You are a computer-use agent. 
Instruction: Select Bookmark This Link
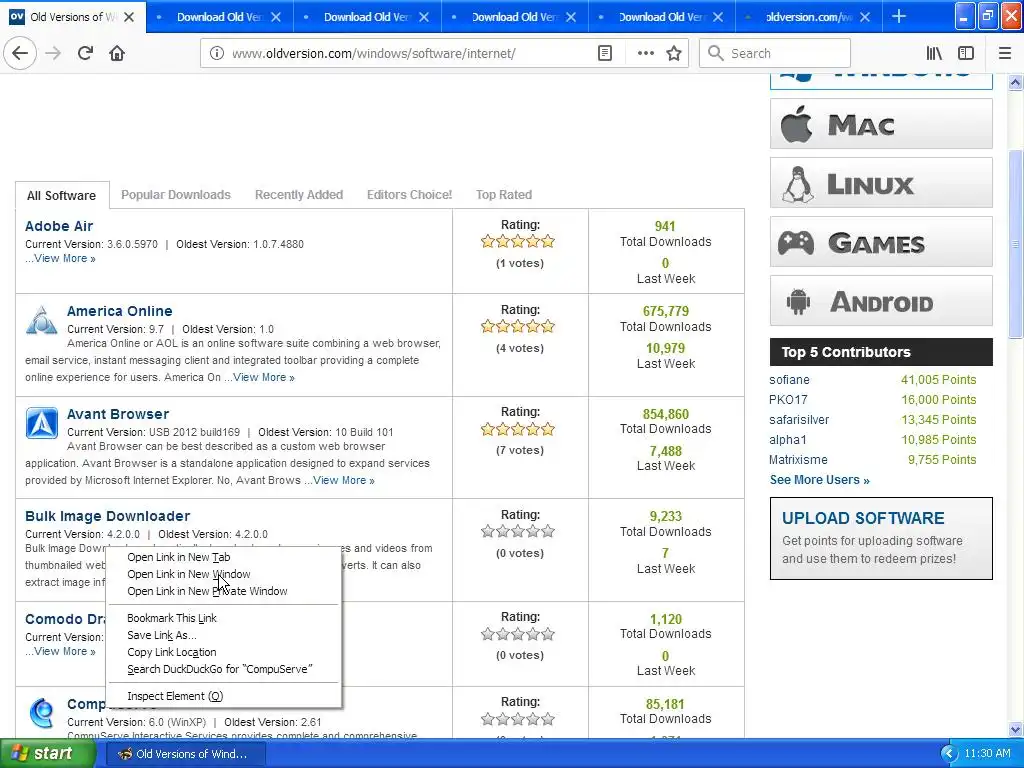click(x=223, y=618)
